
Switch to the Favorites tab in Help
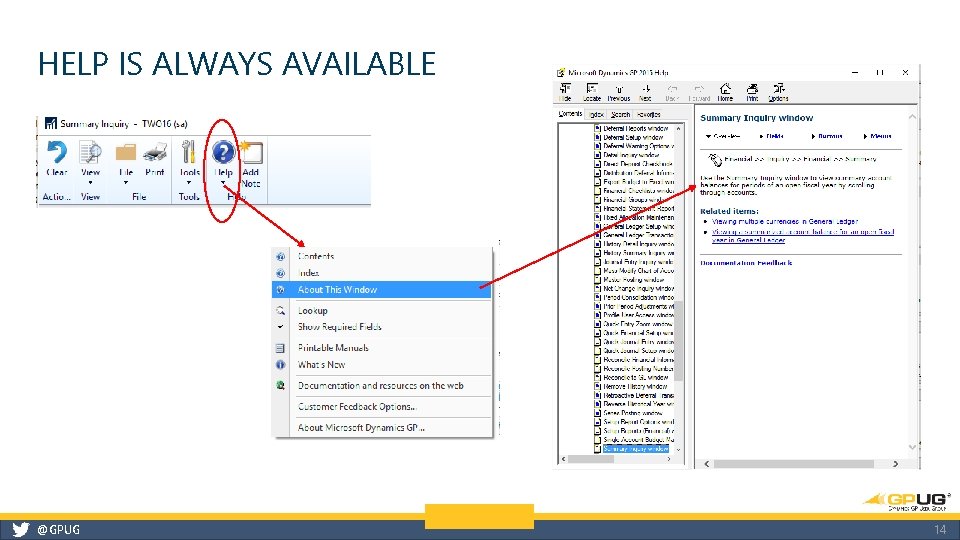click(648, 114)
